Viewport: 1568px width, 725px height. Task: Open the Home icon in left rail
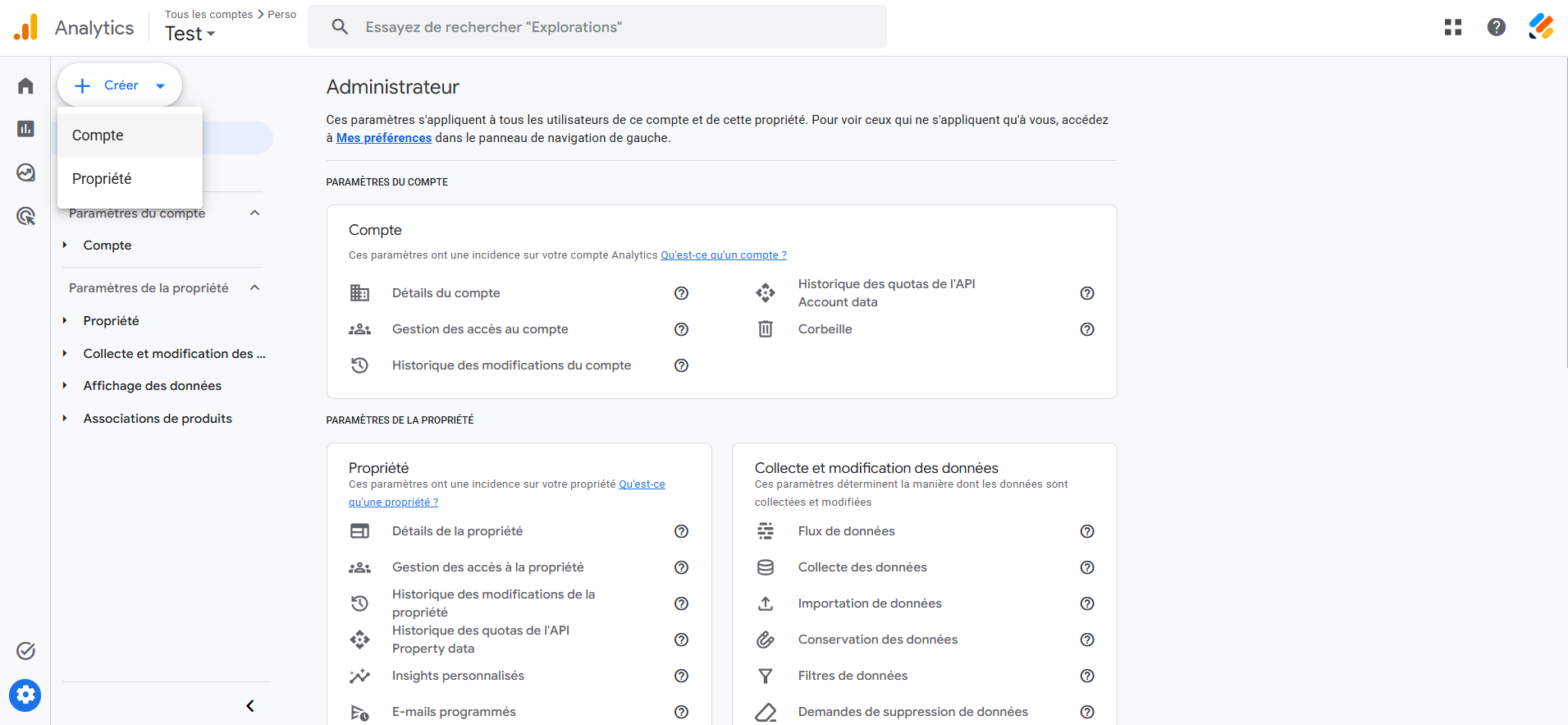[25, 85]
